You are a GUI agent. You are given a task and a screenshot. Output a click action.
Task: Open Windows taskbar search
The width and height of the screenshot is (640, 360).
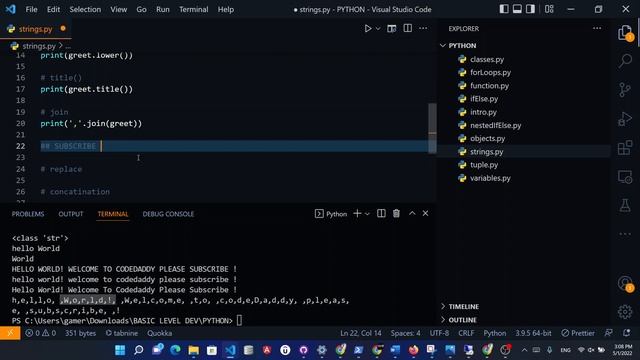[139, 350]
